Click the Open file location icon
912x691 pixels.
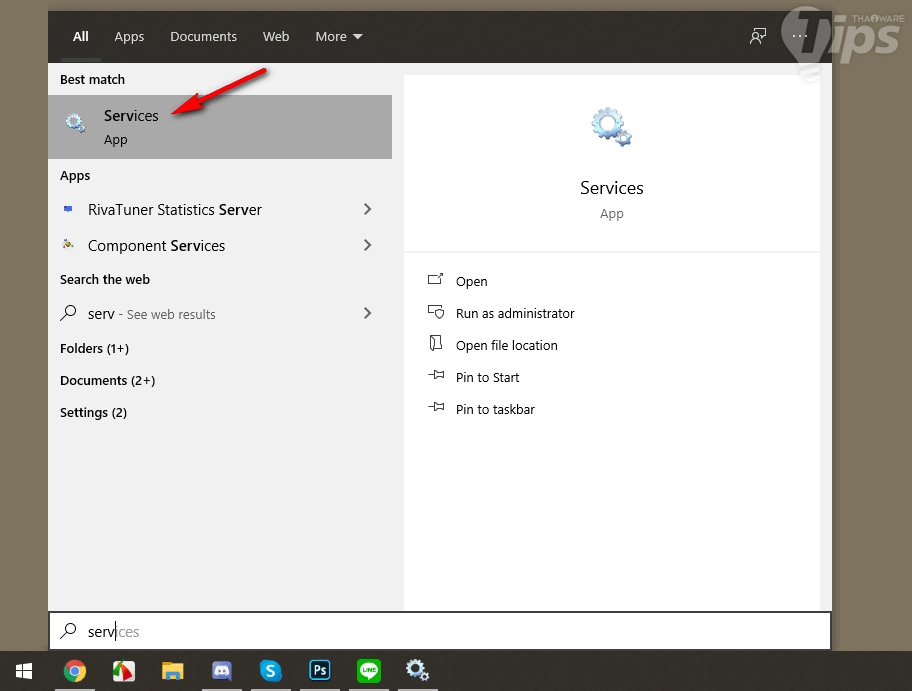[436, 343]
